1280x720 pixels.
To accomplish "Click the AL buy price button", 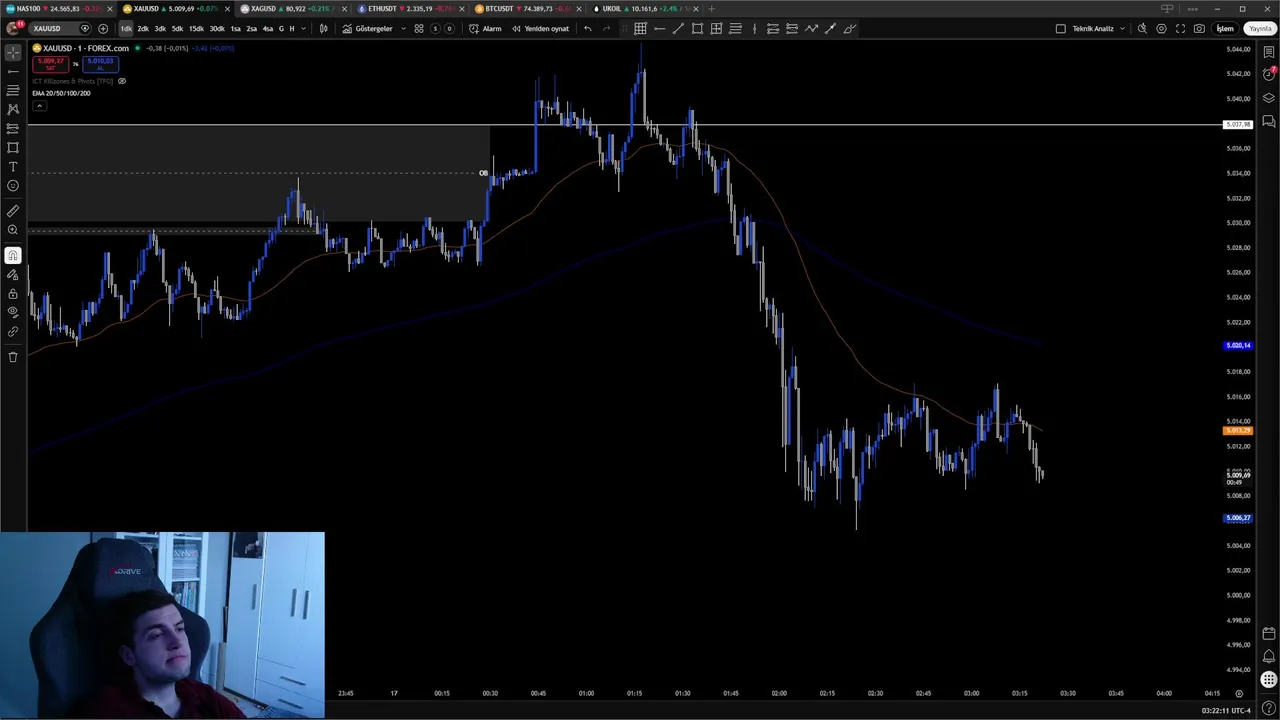I will [100, 64].
